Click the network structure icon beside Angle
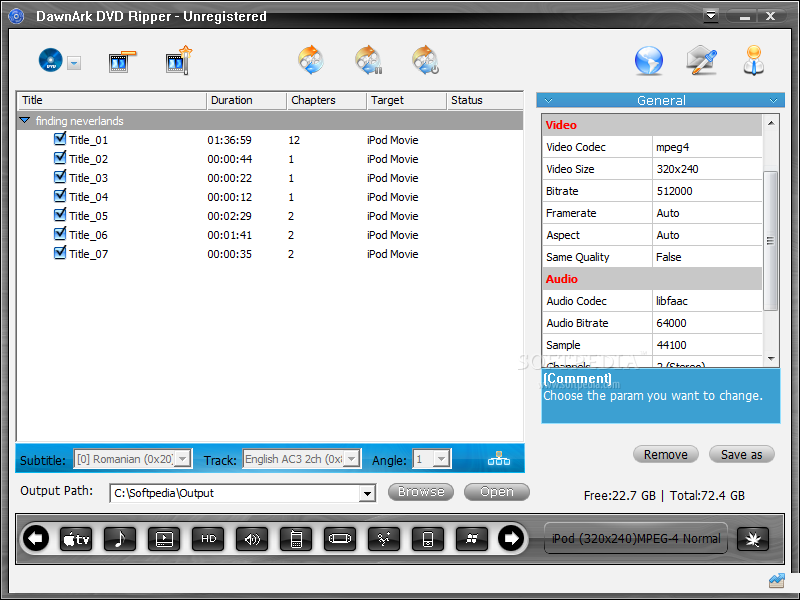This screenshot has height=600, width=800. pos(498,459)
